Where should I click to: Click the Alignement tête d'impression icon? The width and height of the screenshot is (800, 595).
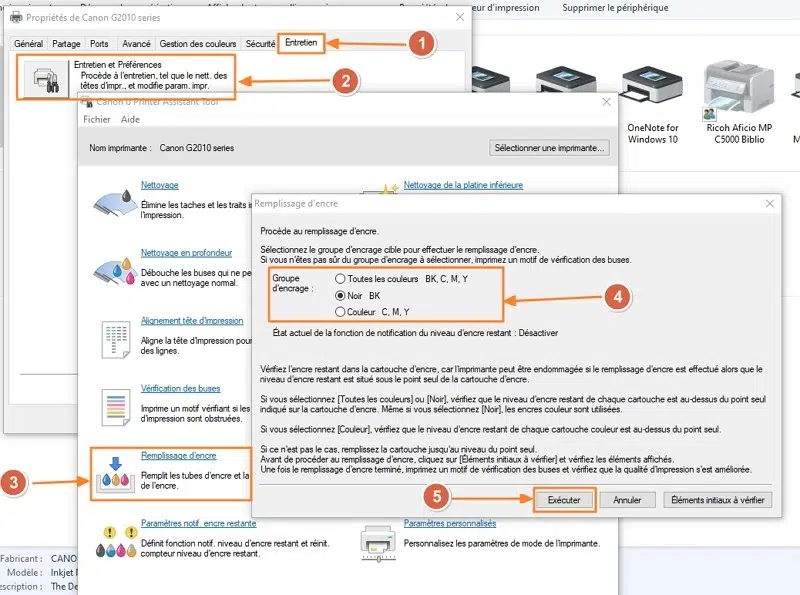[116, 339]
